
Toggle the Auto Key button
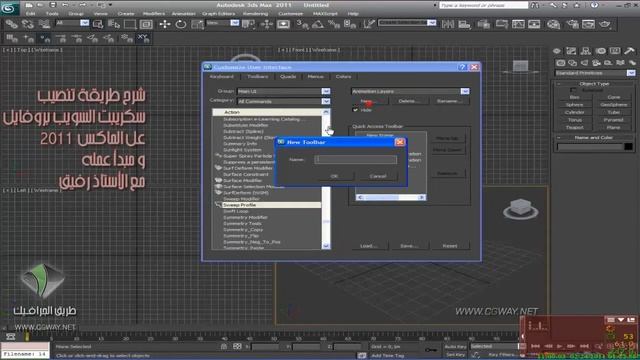tap(456, 347)
